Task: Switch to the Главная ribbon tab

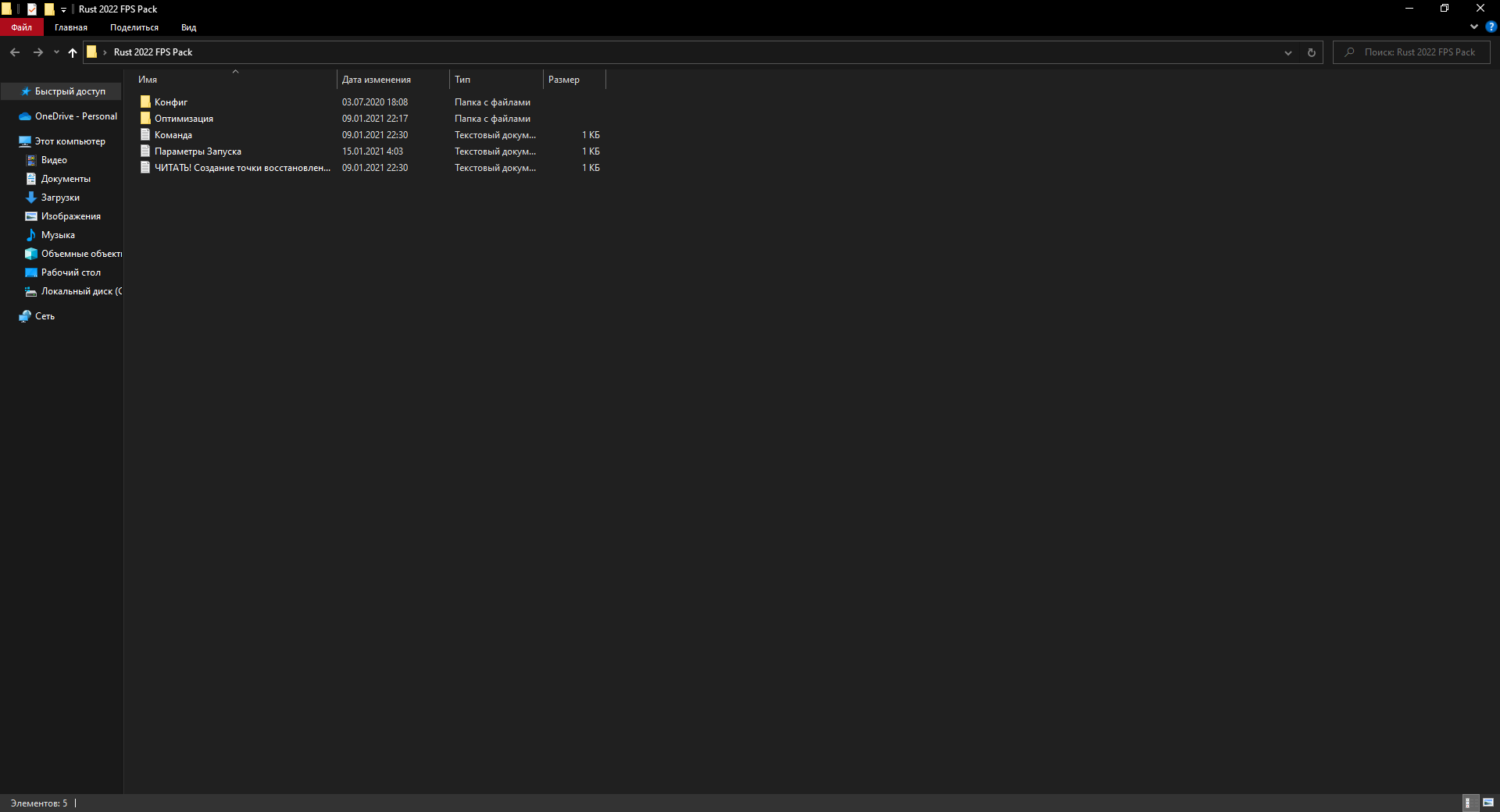Action: (71, 27)
